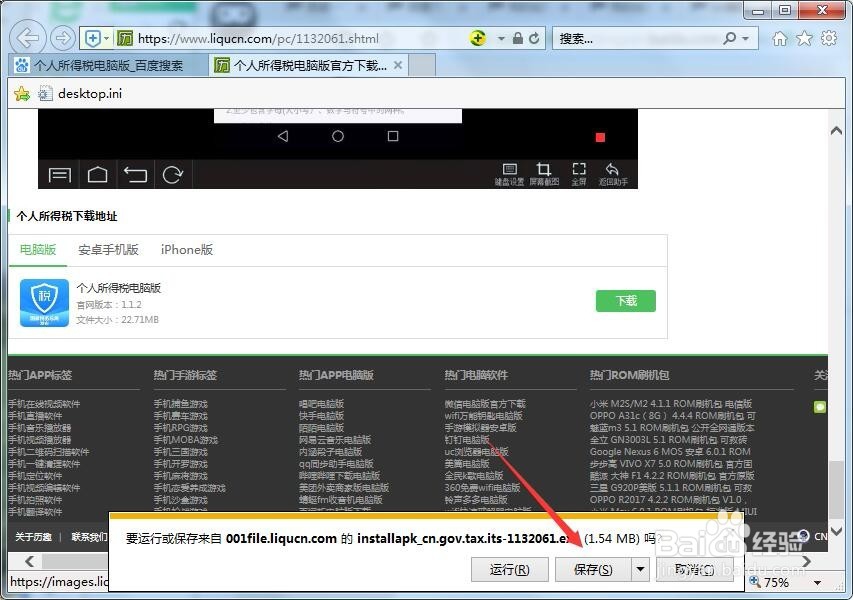This screenshot has height=600, width=853.
Task: Click 取消(C) Cancel button in download bar
Action: point(695,570)
